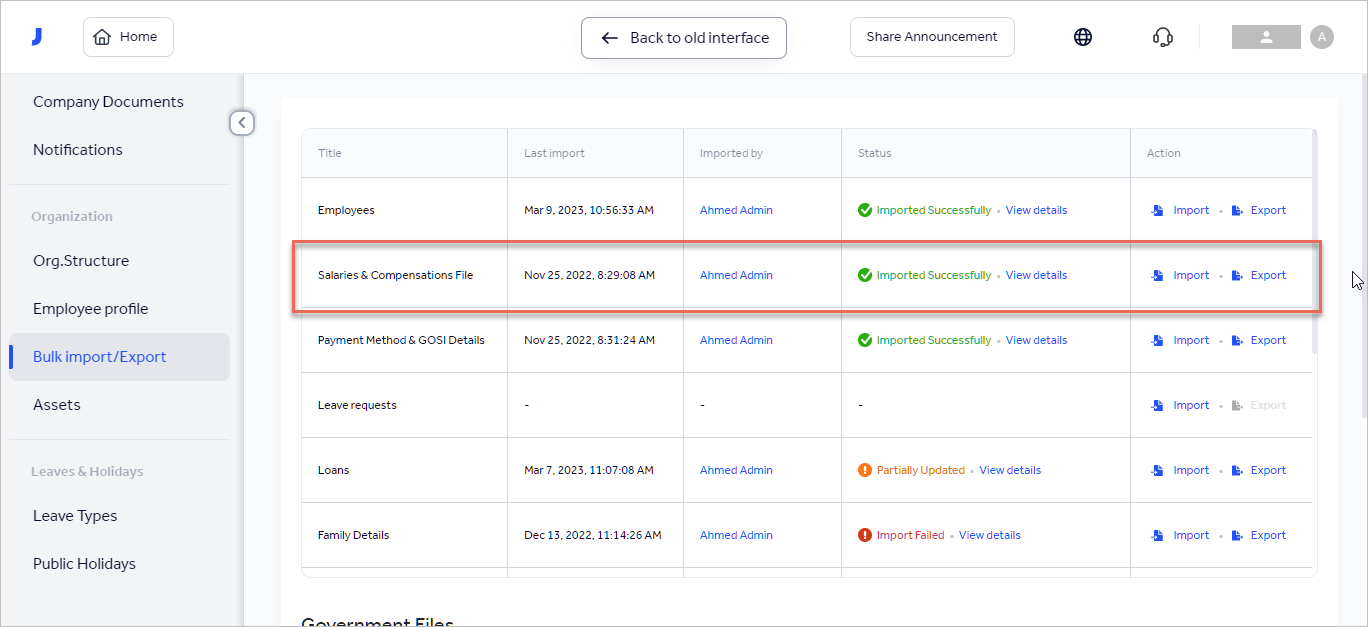The width and height of the screenshot is (1368, 627).
Task: Click the Export icon in the Loans row
Action: (1237, 470)
